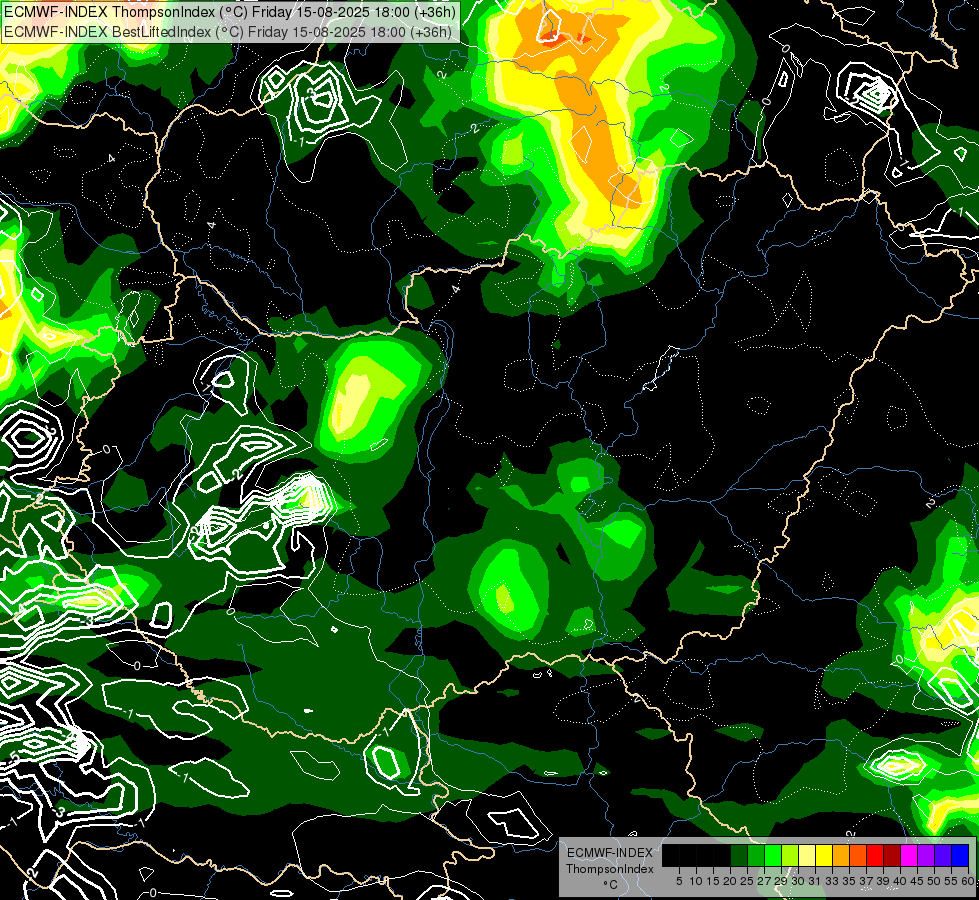Click the dark red 39–40 legend swatch
This screenshot has height=900, width=979.
coord(892,856)
